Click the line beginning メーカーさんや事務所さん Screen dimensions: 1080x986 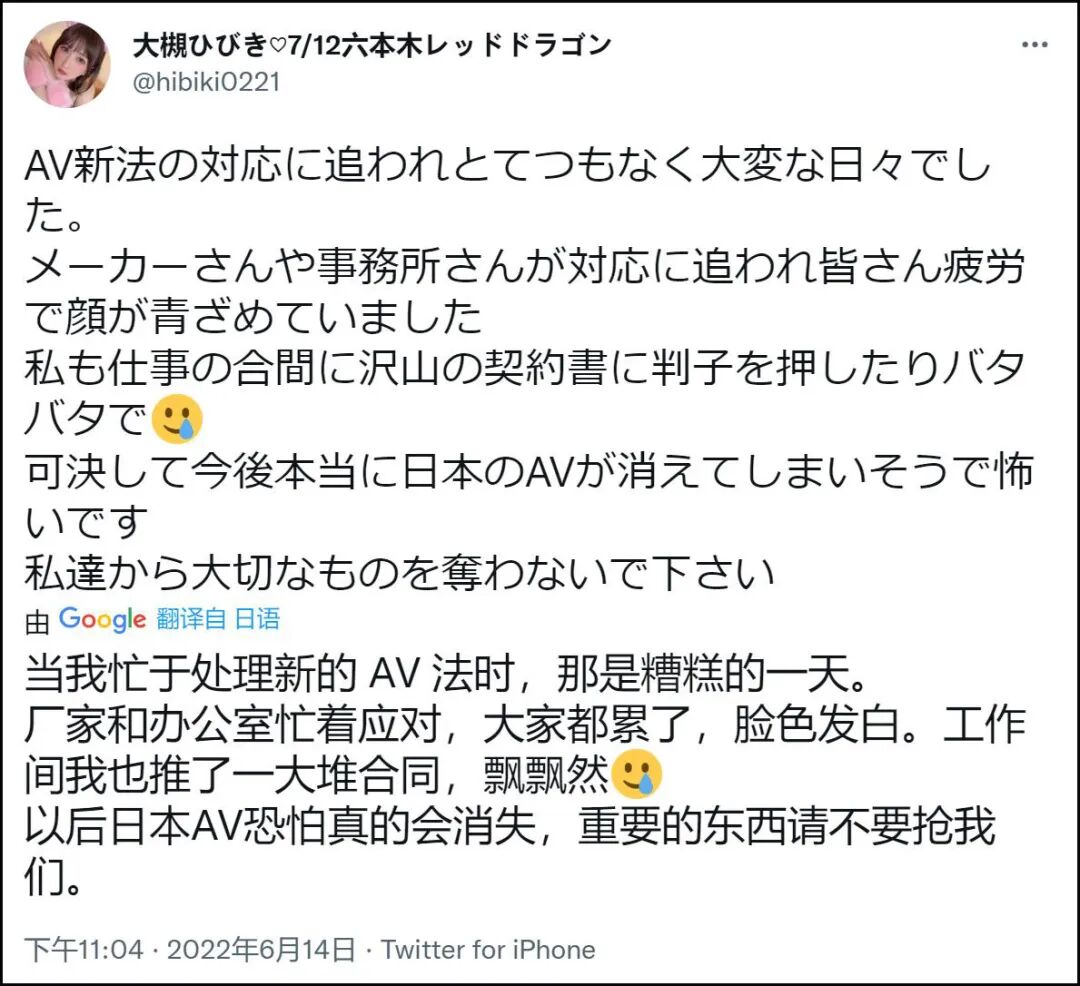[x=524, y=267]
